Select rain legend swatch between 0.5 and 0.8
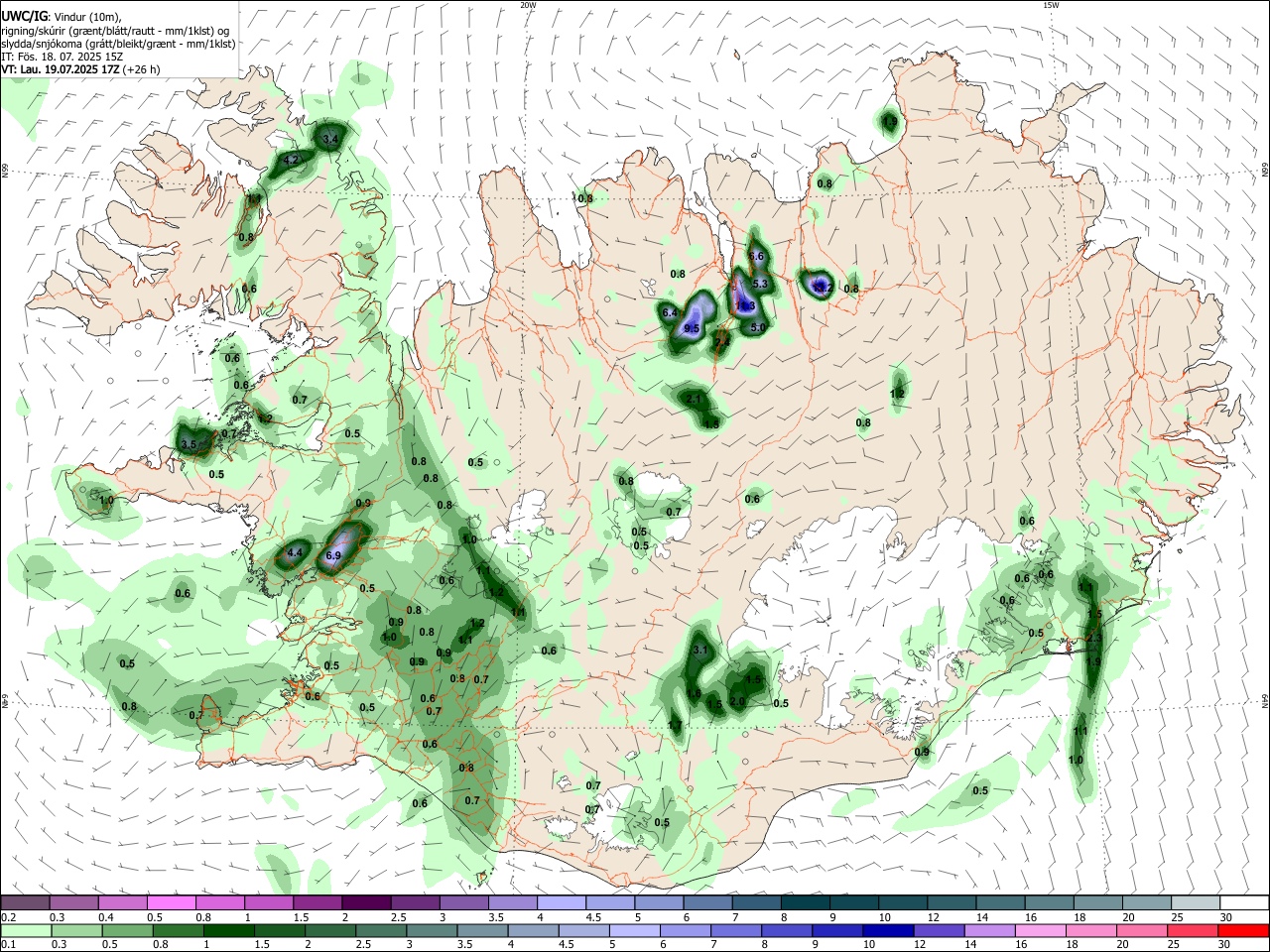This screenshot has height=952, width=1270. 127,931
